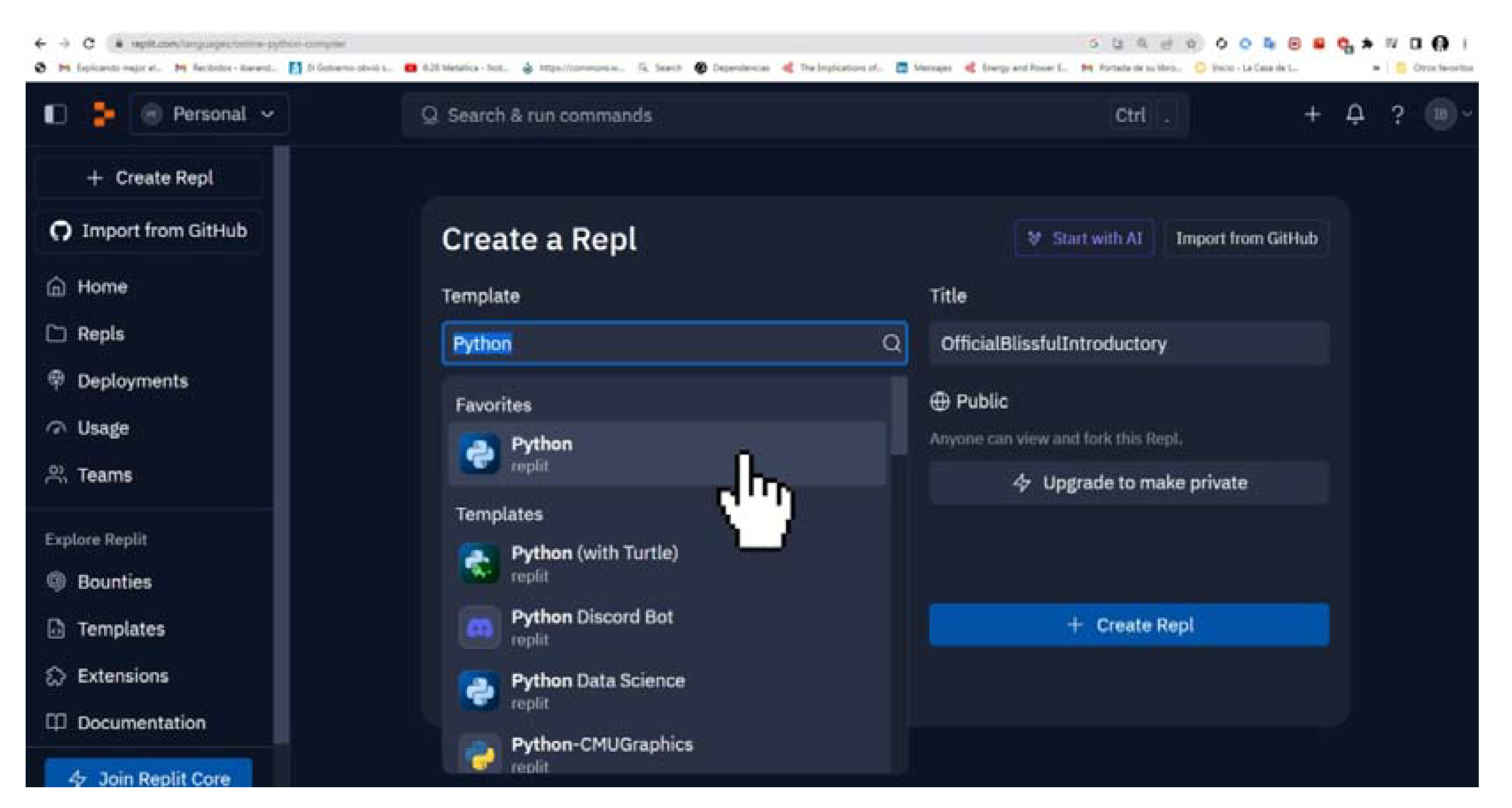
Task: Click the blue Create Repl button
Action: click(1129, 625)
